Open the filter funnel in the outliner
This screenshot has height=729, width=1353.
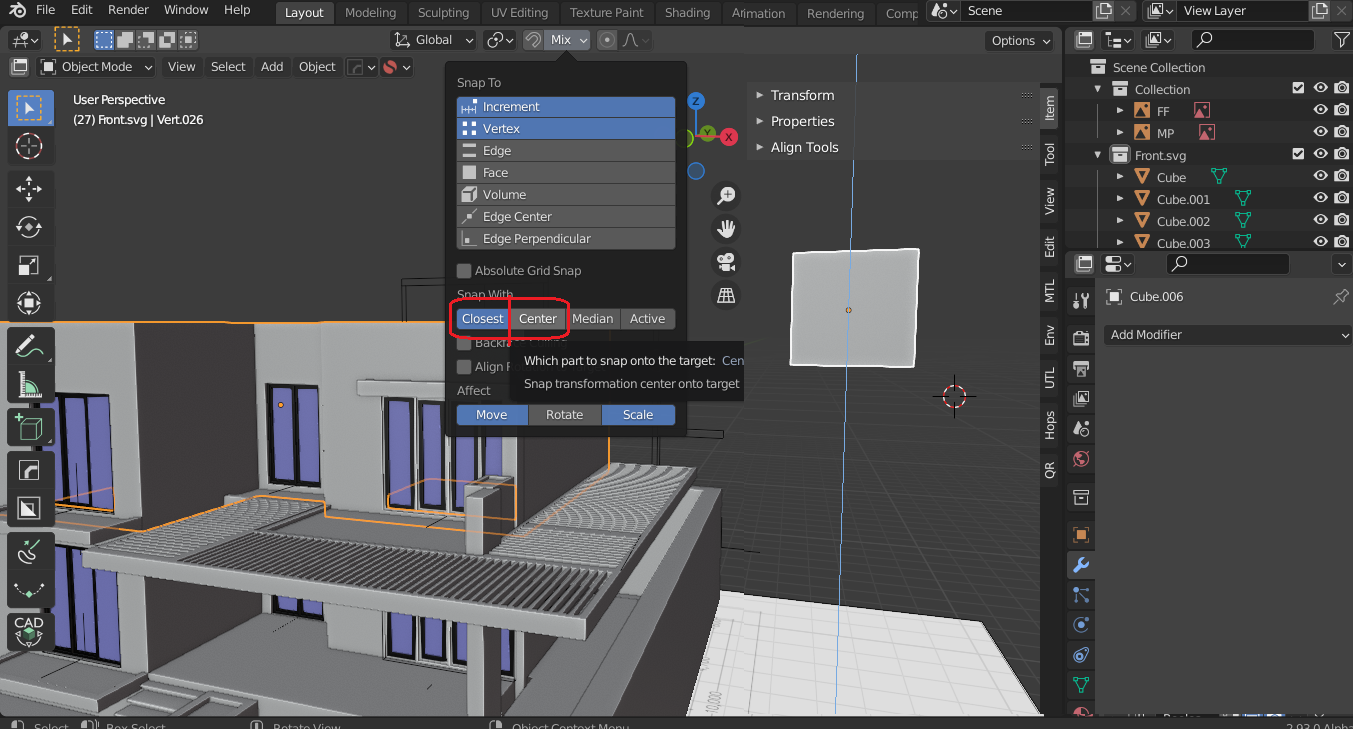1342,39
